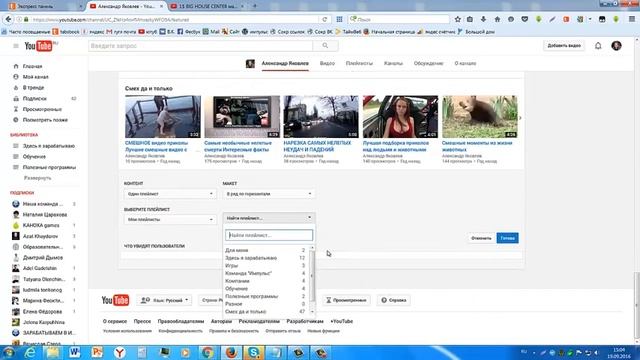Image resolution: width=640 pixels, height=360 pixels.
Task: Open the notifications bell
Action: click(x=598, y=46)
